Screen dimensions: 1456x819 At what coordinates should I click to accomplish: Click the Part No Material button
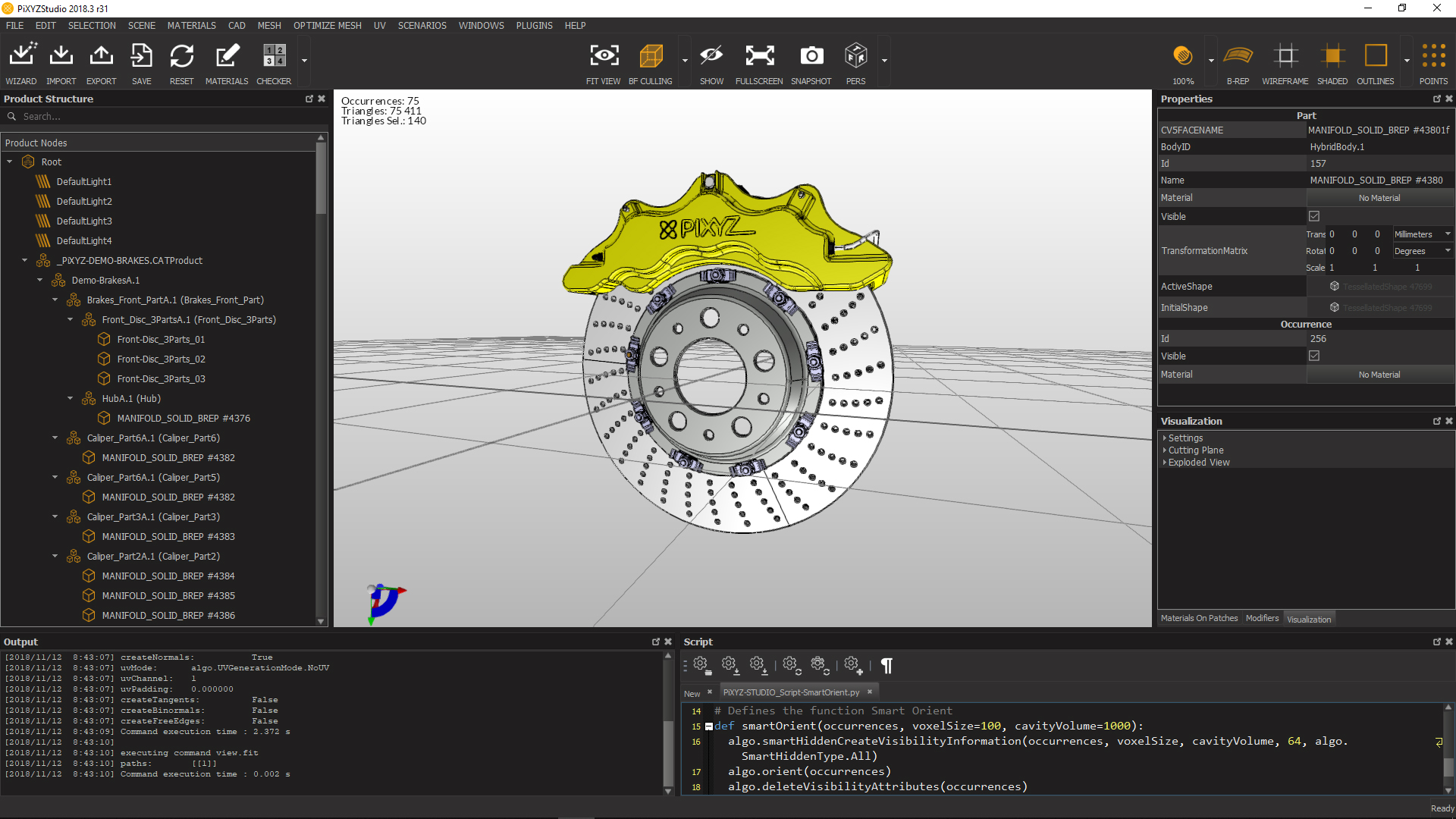tap(1379, 198)
